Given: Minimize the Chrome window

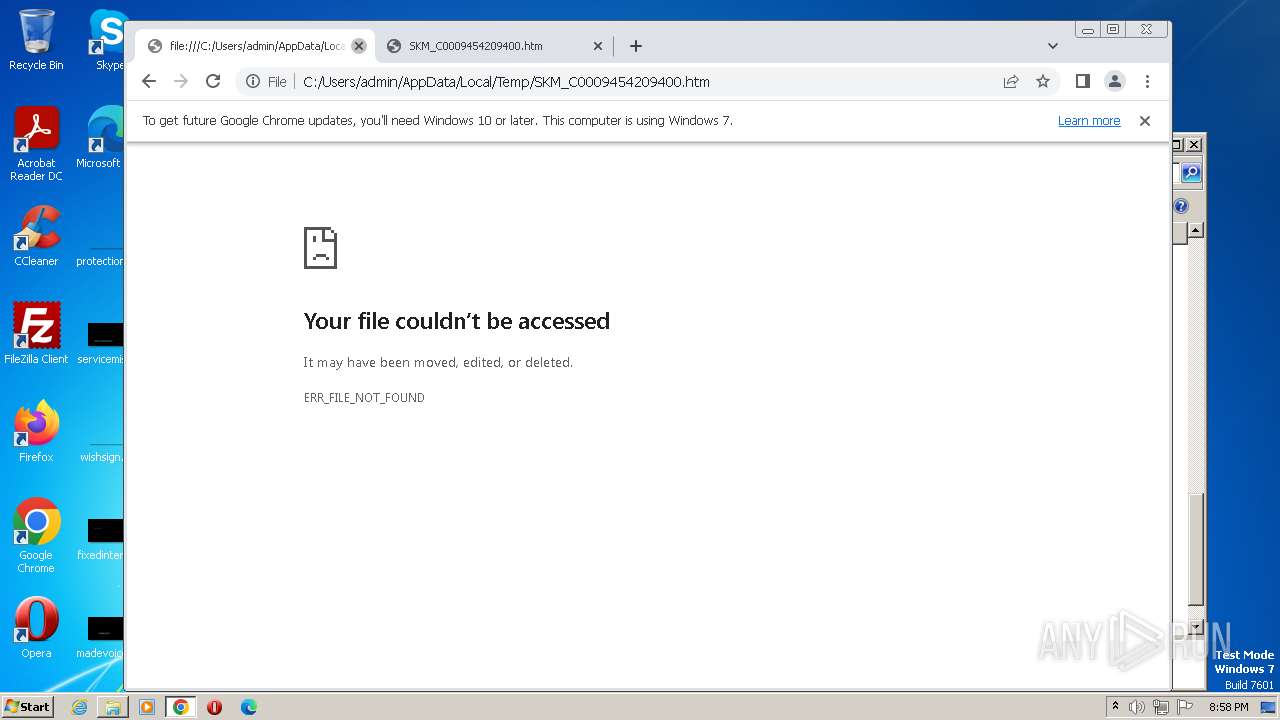Looking at the screenshot, I should coord(1088,30).
